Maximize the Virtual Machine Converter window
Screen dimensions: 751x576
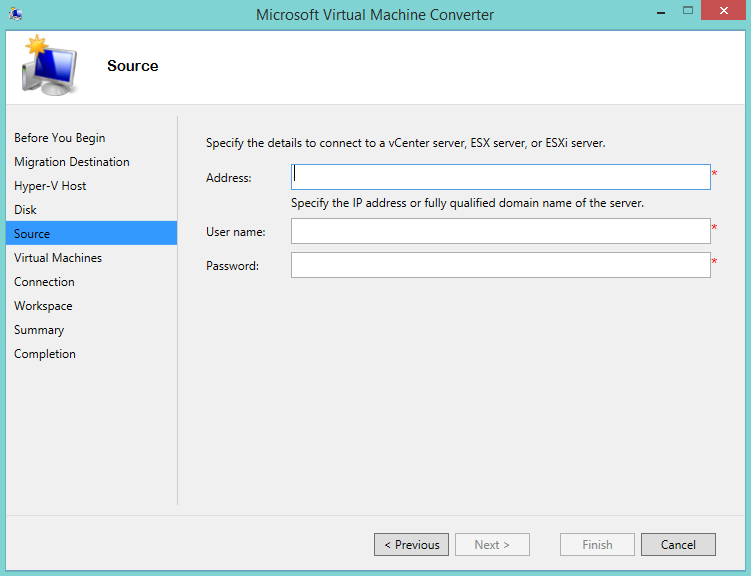[688, 11]
